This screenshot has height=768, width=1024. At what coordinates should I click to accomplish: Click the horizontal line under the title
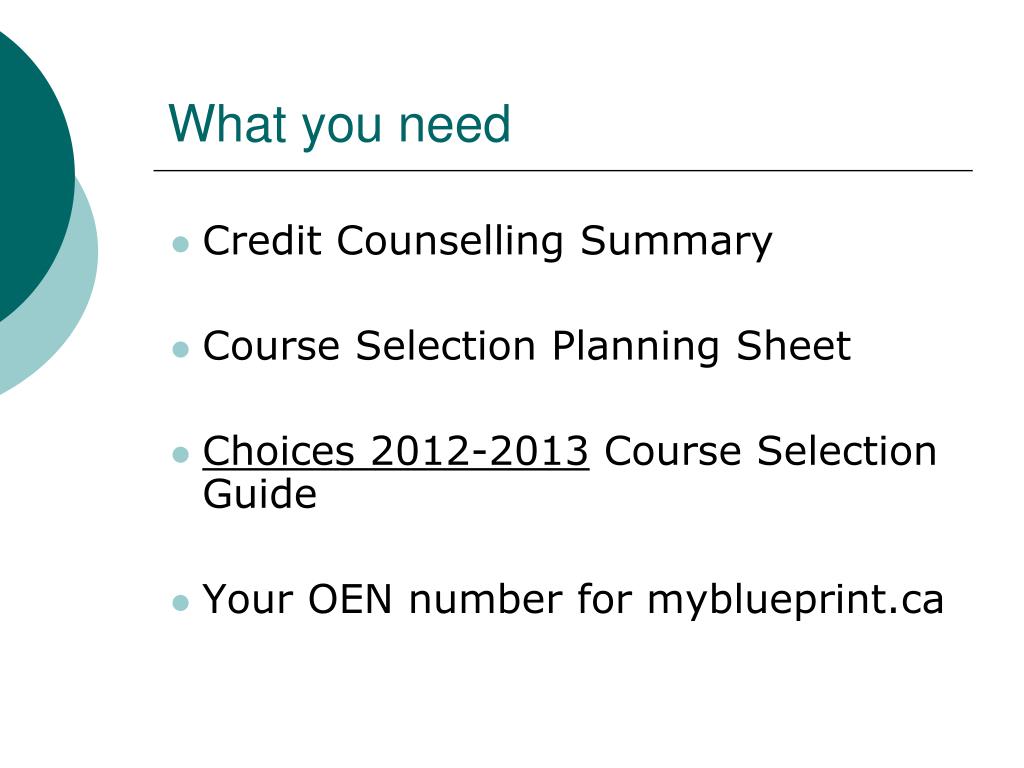pos(563,170)
